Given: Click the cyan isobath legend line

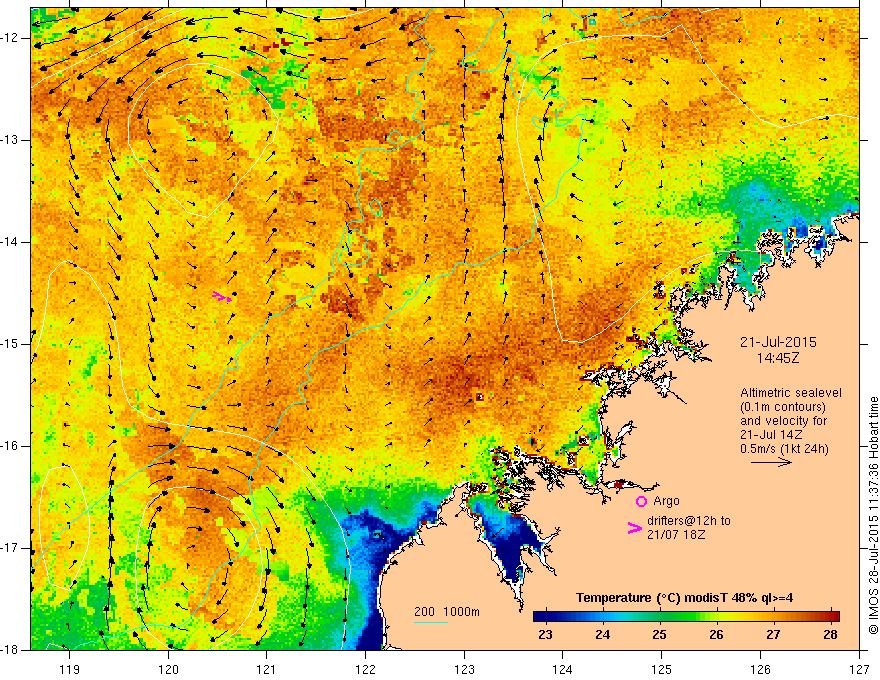Looking at the screenshot, I should tap(430, 622).
